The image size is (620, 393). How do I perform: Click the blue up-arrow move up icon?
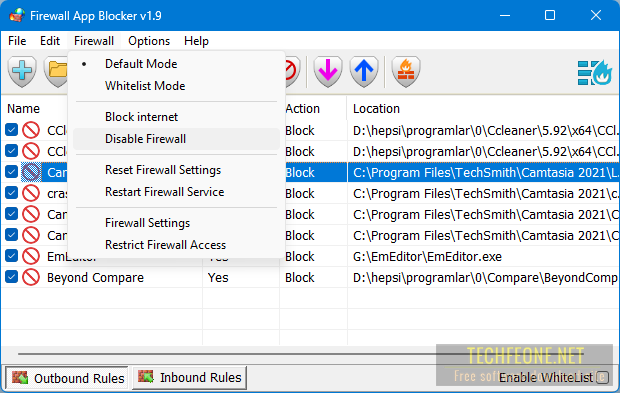(x=364, y=71)
